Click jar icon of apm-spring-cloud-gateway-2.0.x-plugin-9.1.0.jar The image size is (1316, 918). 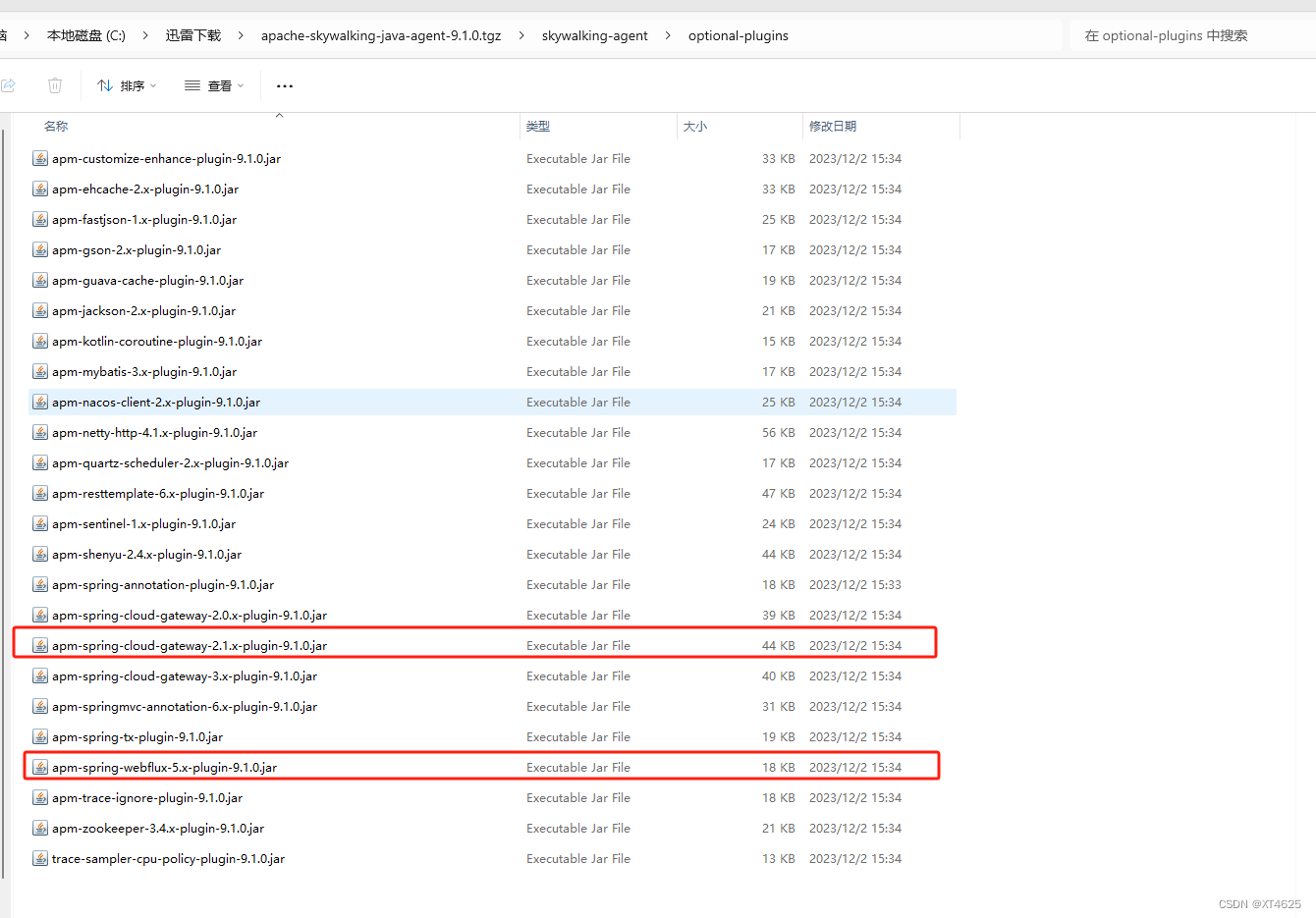pos(40,615)
